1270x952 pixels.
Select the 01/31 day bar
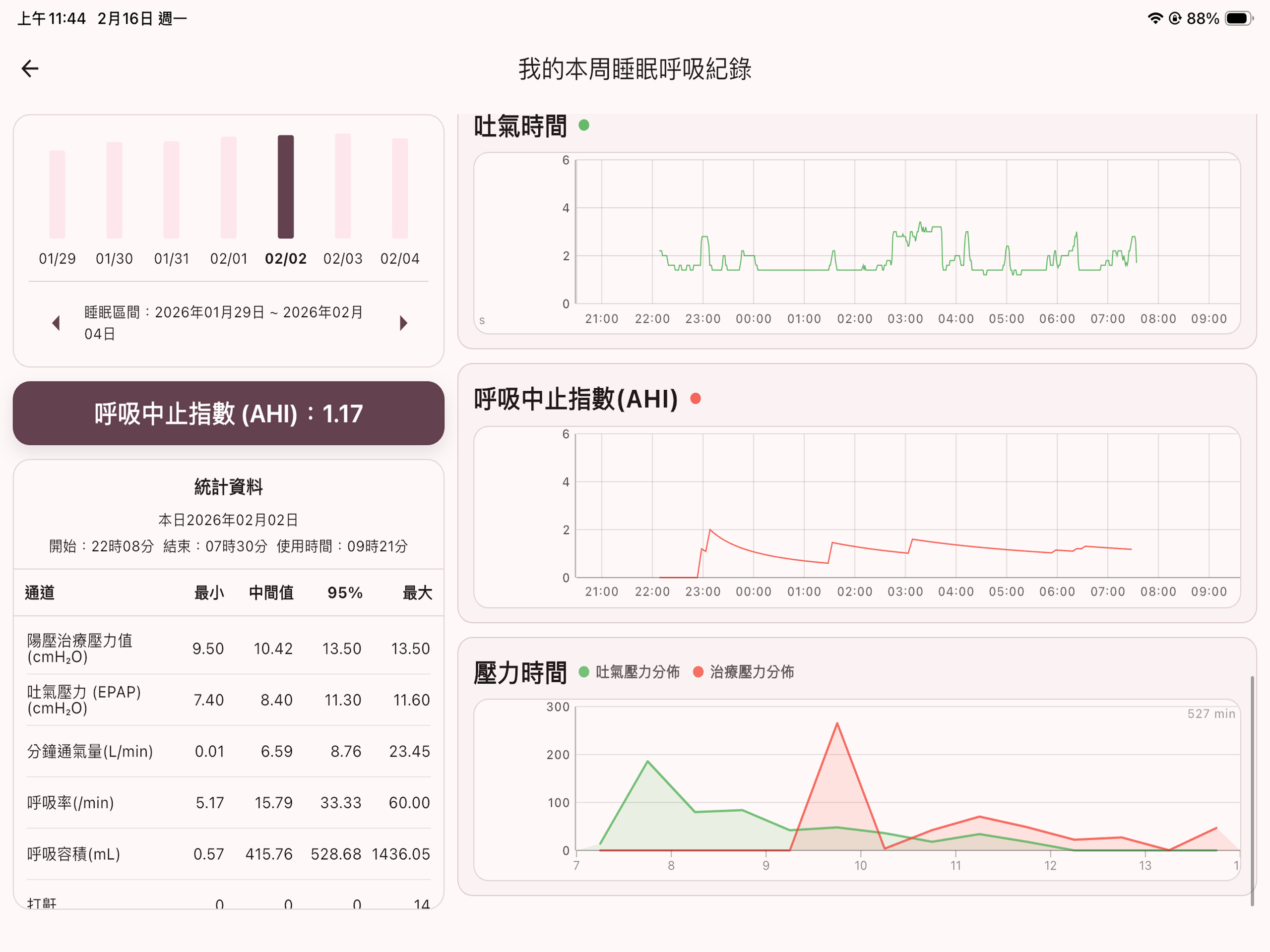coord(171,189)
